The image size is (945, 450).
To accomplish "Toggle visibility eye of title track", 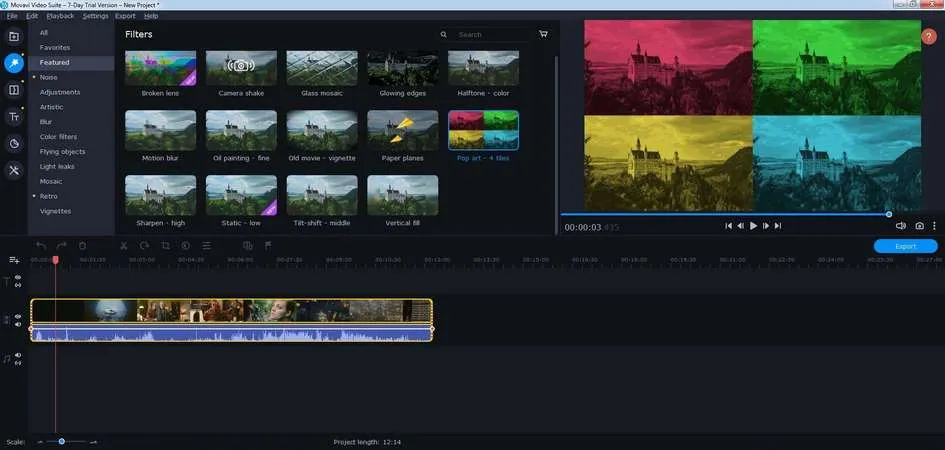I will [x=18, y=277].
